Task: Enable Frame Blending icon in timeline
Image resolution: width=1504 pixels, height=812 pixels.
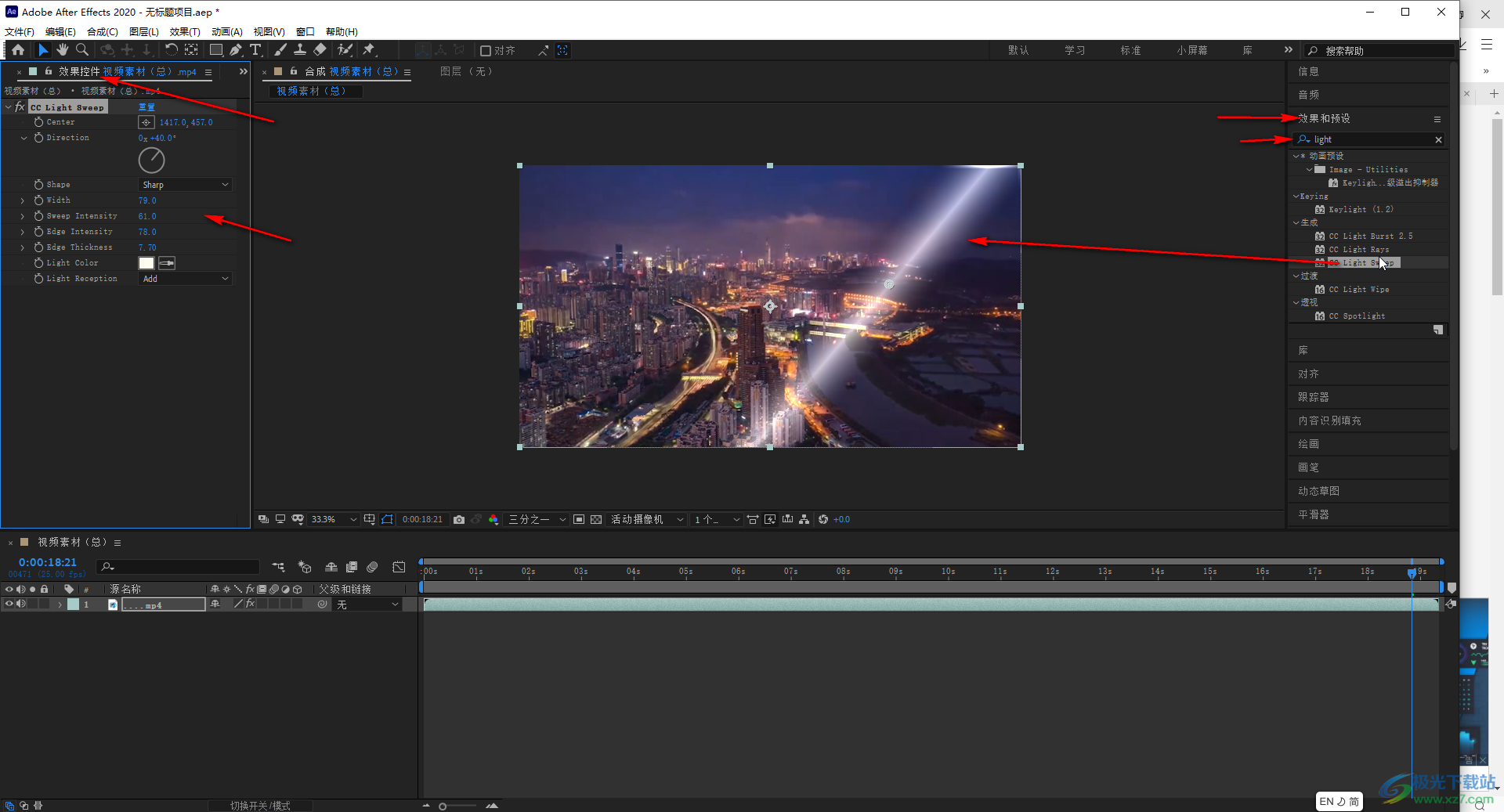Action: point(352,567)
